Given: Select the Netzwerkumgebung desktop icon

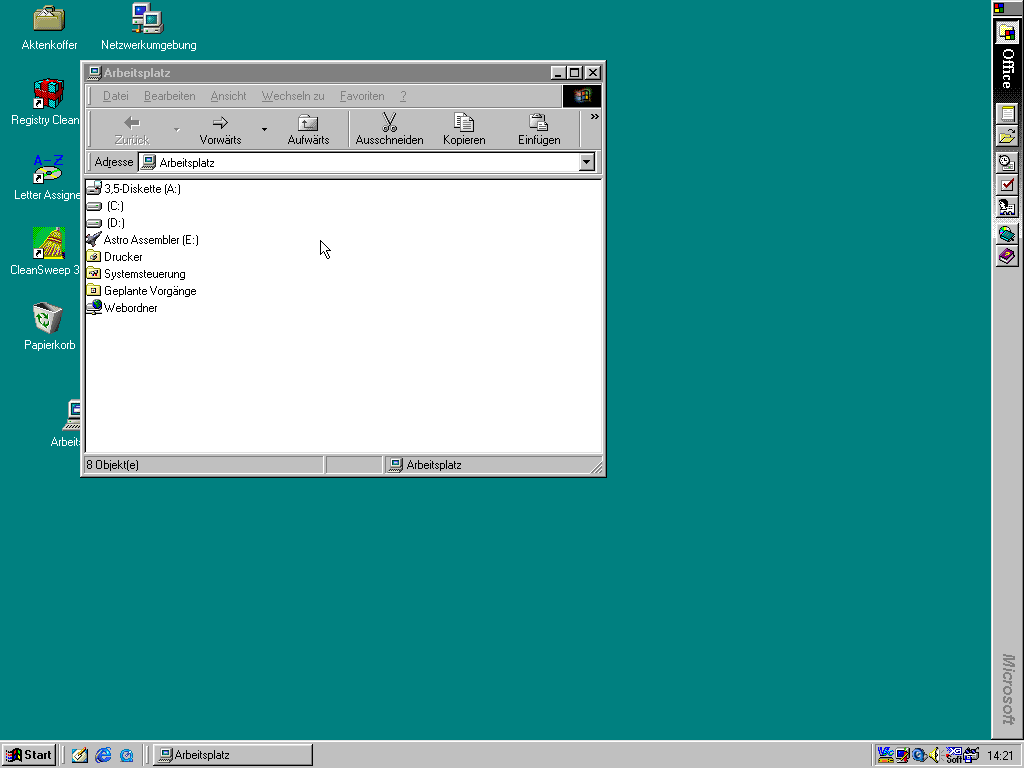Looking at the screenshot, I should [148, 18].
